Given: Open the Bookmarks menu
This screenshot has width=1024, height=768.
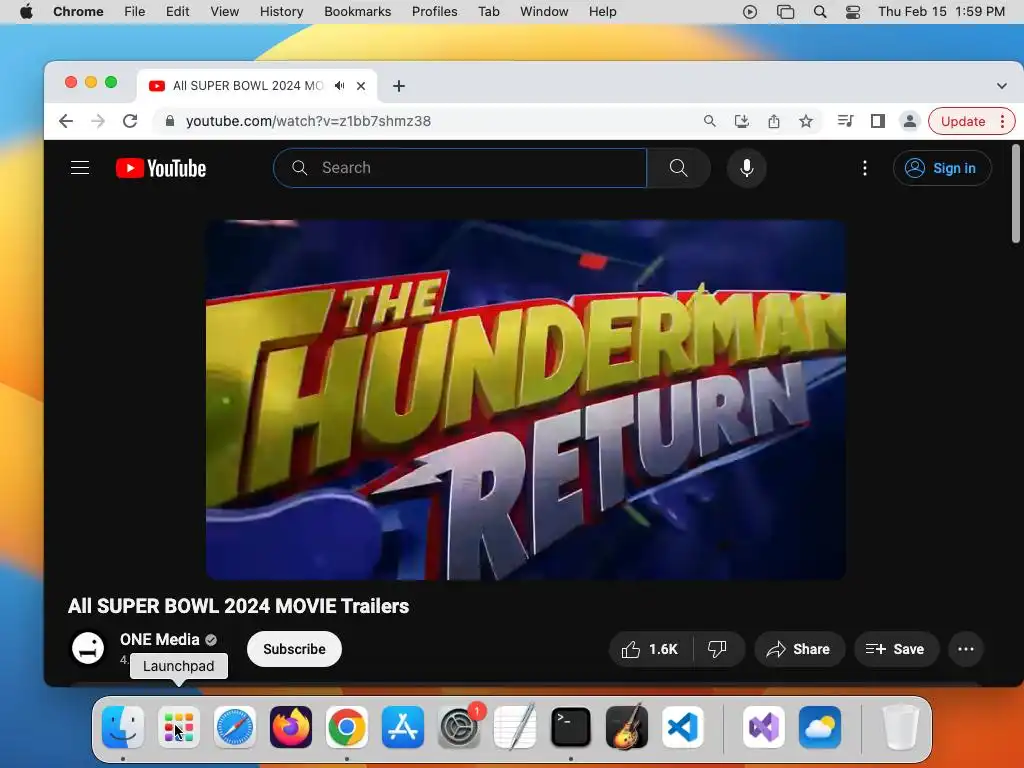Looking at the screenshot, I should click(x=357, y=11).
